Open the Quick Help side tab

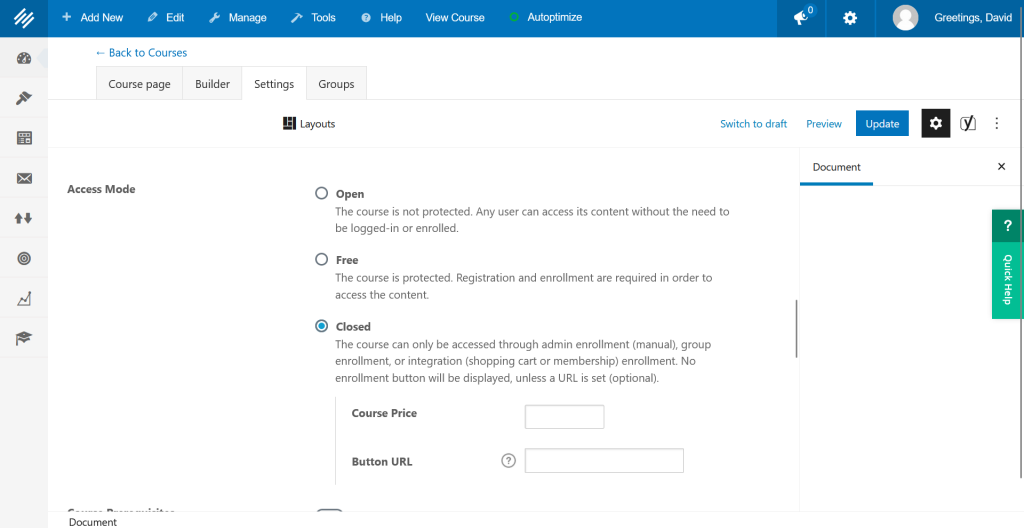[x=1008, y=280]
